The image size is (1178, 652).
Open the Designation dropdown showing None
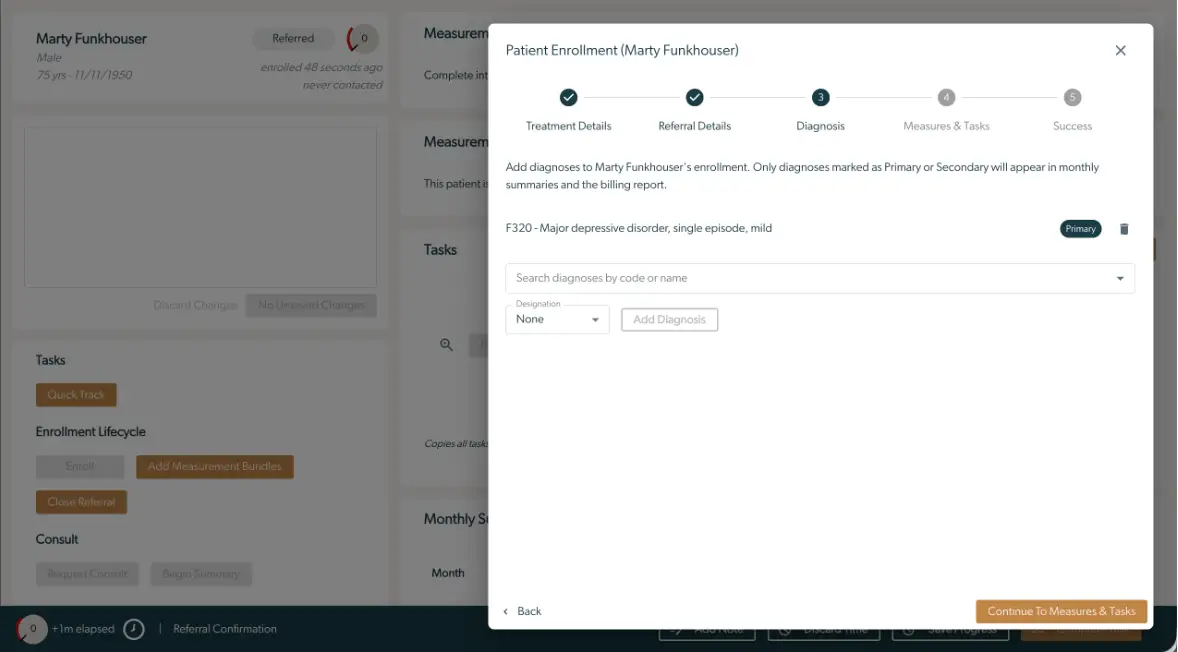(x=557, y=318)
